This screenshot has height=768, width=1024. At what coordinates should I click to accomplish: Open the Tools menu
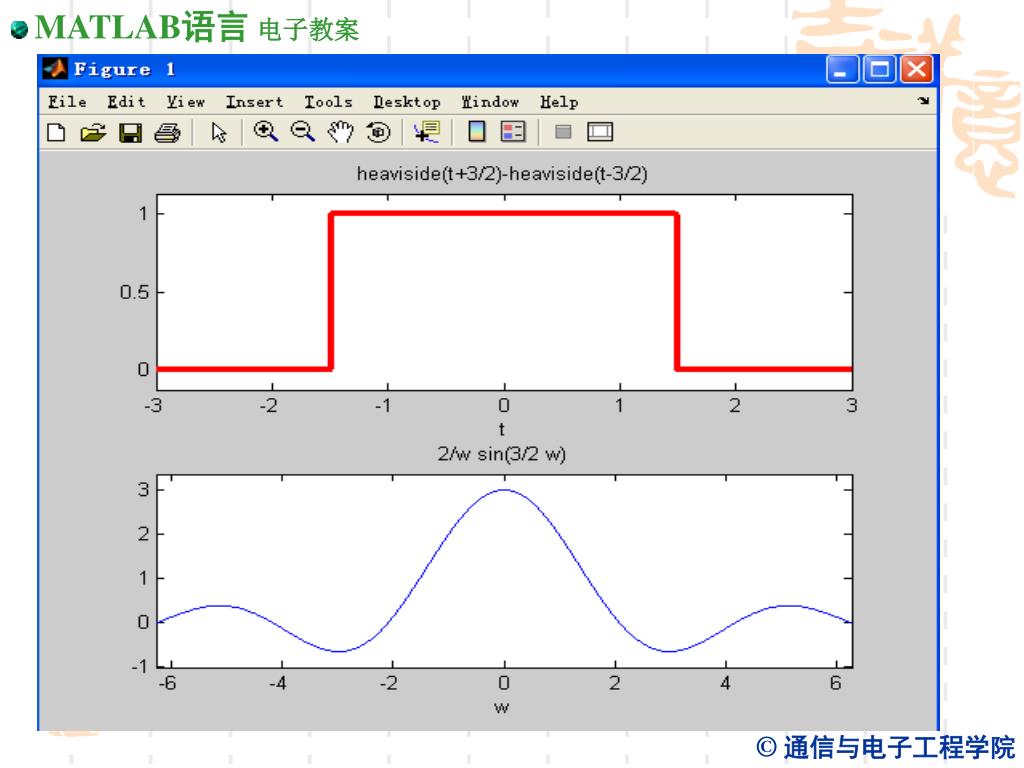point(328,102)
